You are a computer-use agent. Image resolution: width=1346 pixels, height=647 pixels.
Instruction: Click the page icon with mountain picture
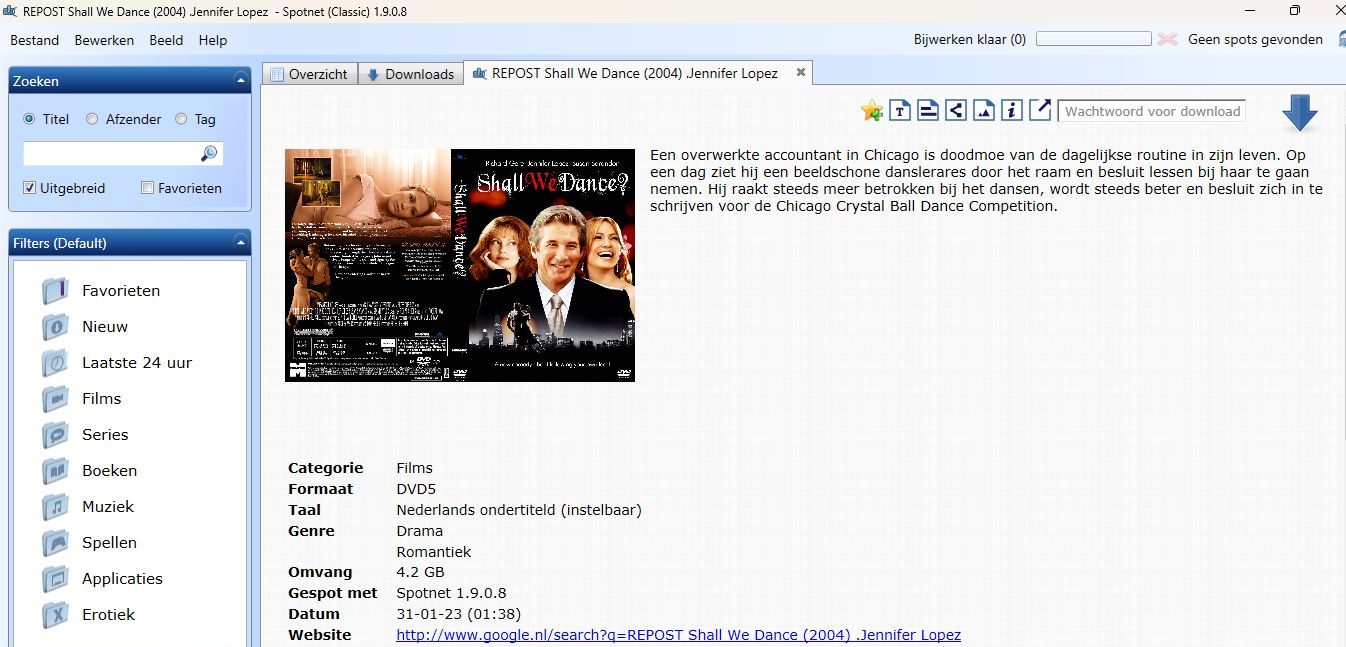click(x=984, y=111)
